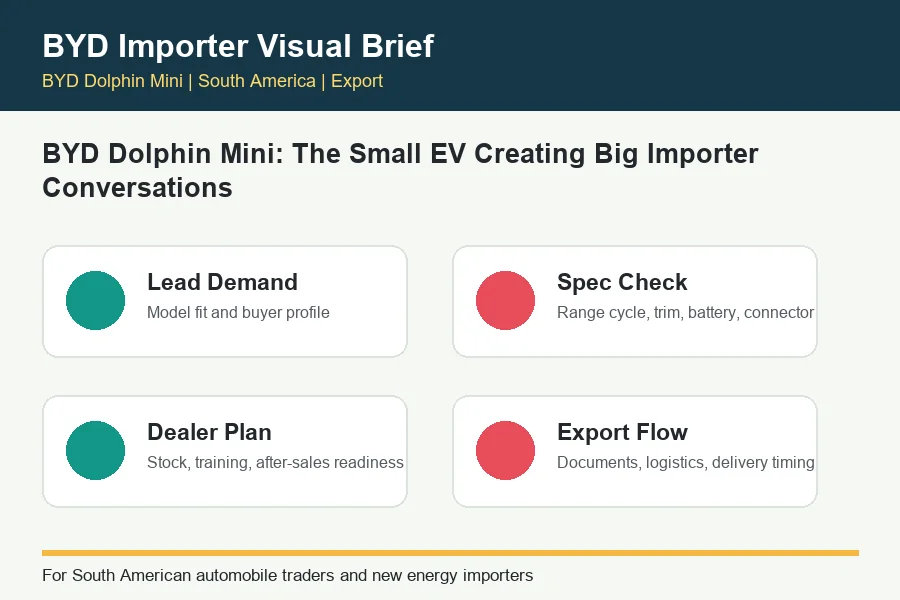
Task: Click 'Documents, logistics, delivery timing' text
Action: pyautogui.click(x=685, y=462)
